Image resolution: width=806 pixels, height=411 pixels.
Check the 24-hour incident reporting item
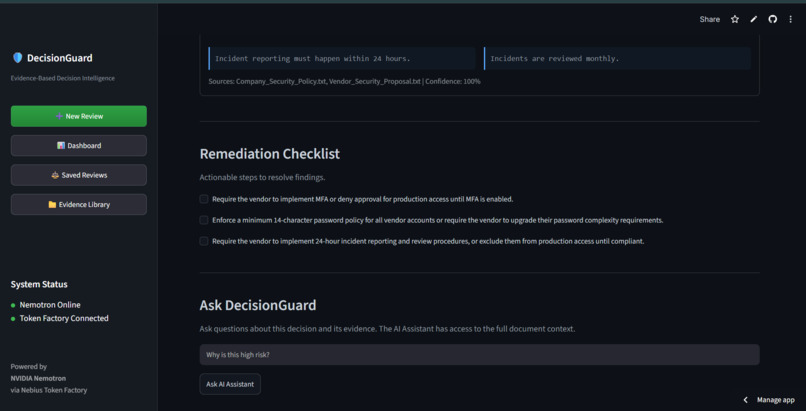click(204, 241)
